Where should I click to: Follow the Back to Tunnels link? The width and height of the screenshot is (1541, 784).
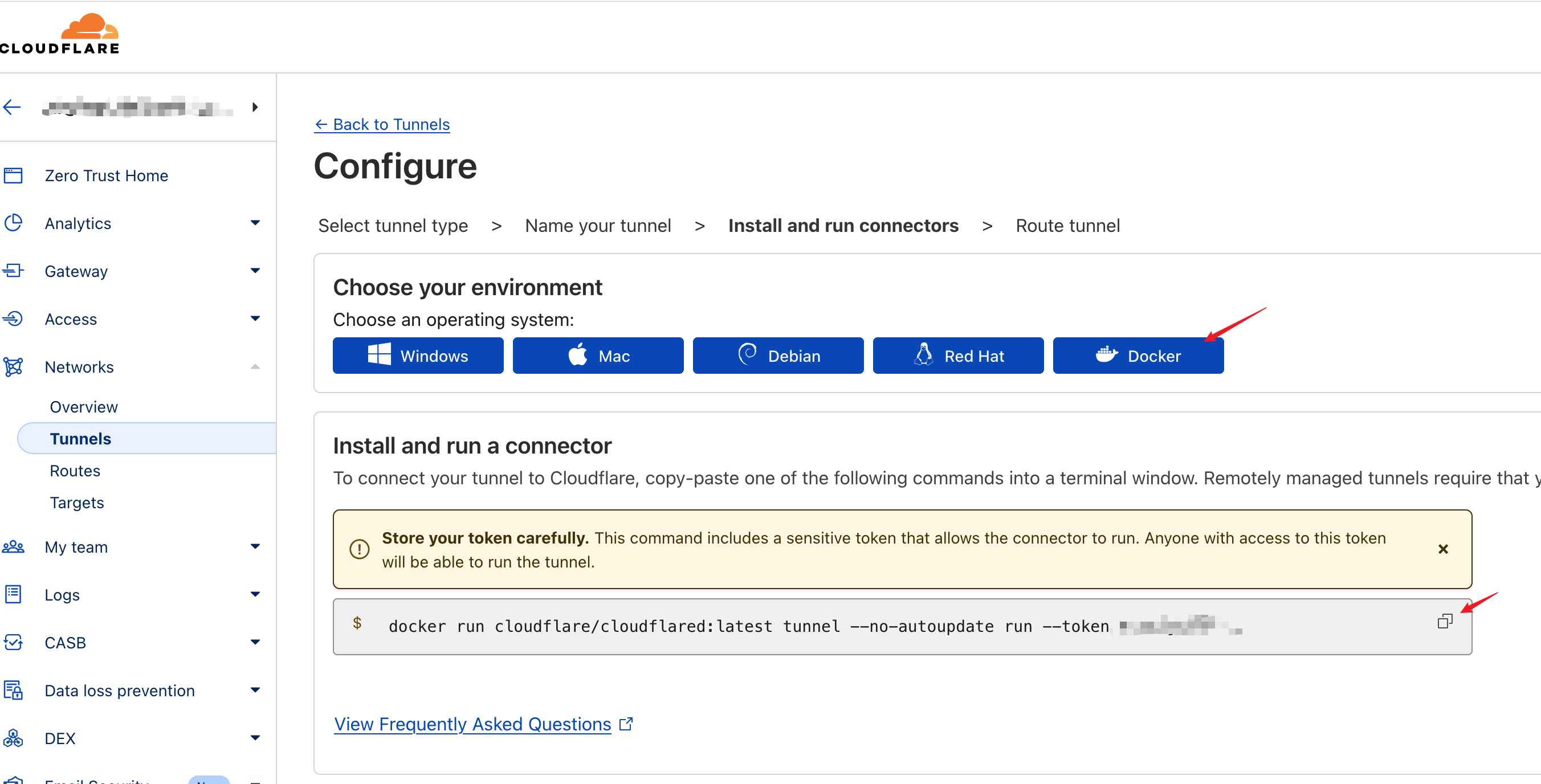coord(382,124)
